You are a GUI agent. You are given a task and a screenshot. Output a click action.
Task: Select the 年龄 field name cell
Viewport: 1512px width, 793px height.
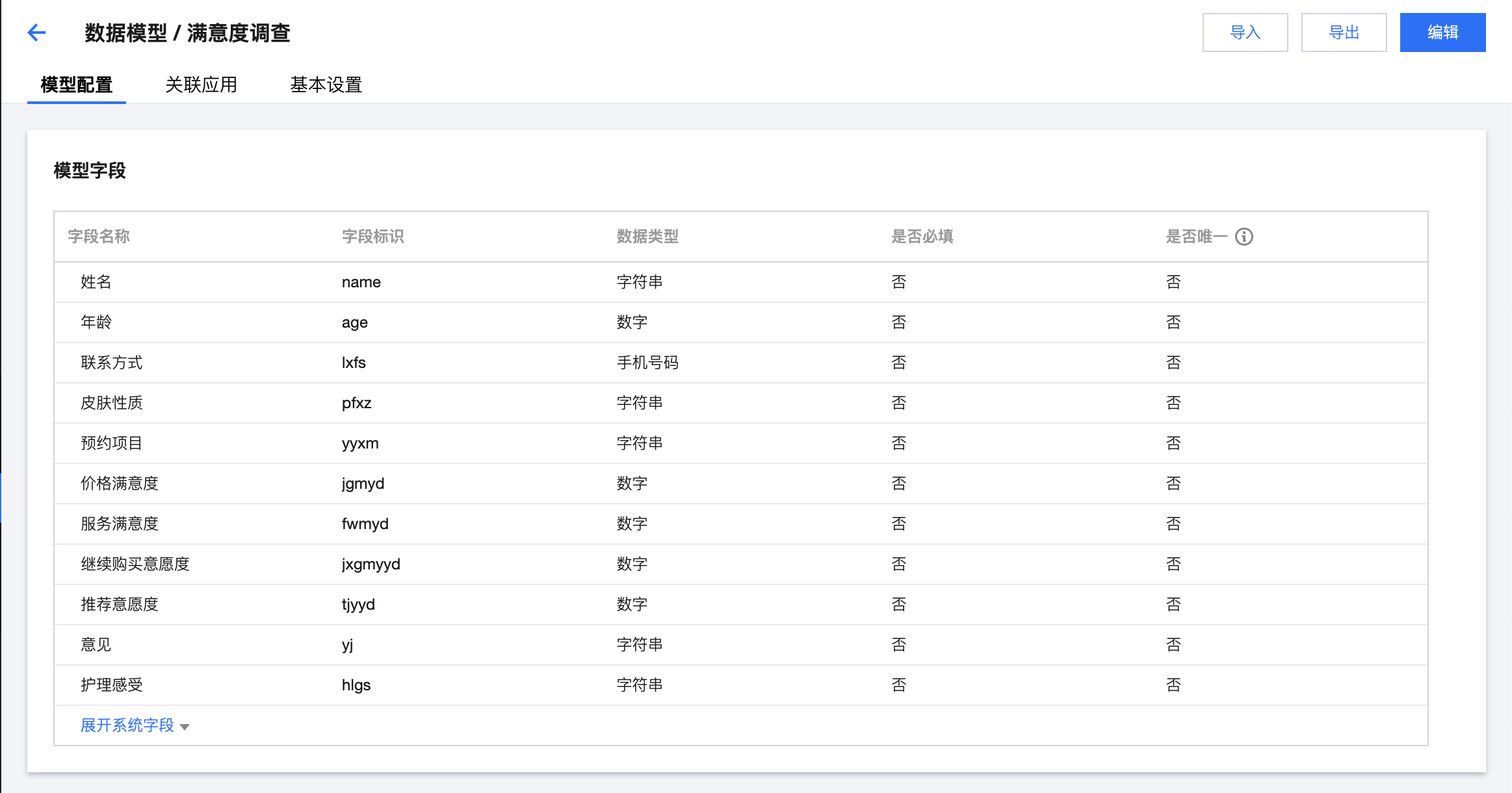tap(96, 322)
